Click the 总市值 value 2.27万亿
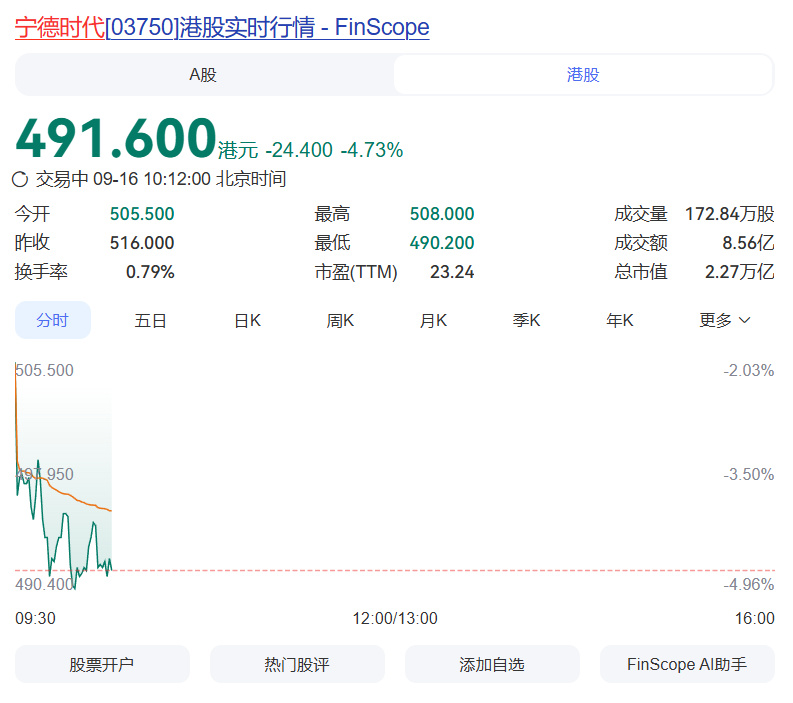This screenshot has height=703, width=793. coord(739,272)
